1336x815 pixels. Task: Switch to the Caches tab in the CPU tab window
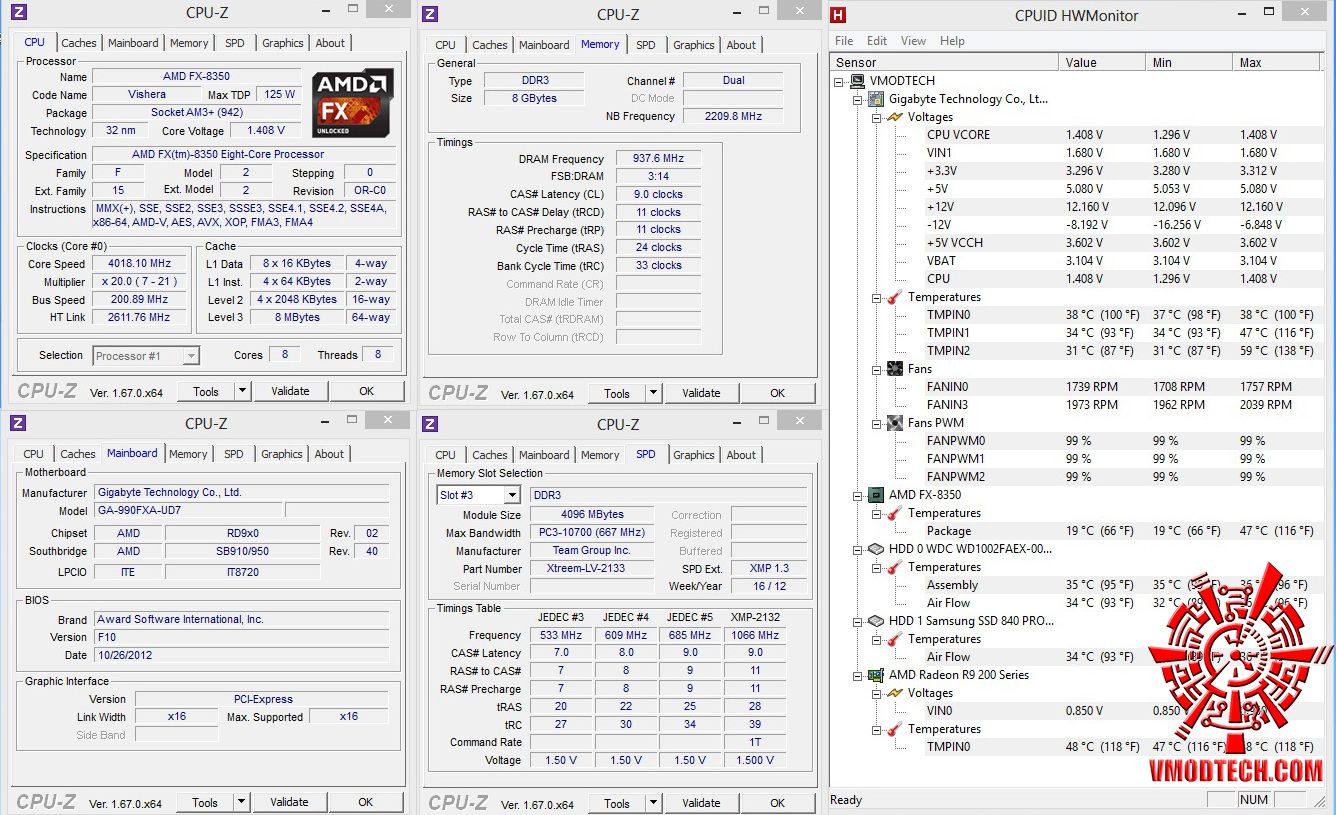(79, 43)
